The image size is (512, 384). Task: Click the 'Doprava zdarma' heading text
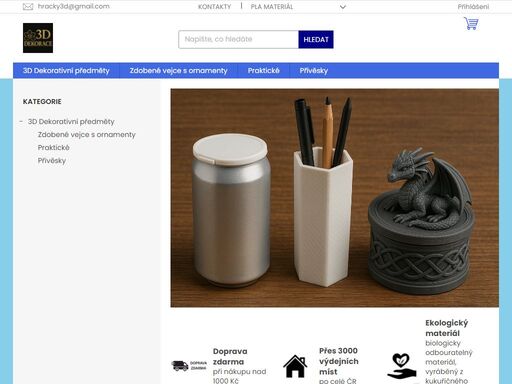(x=230, y=356)
